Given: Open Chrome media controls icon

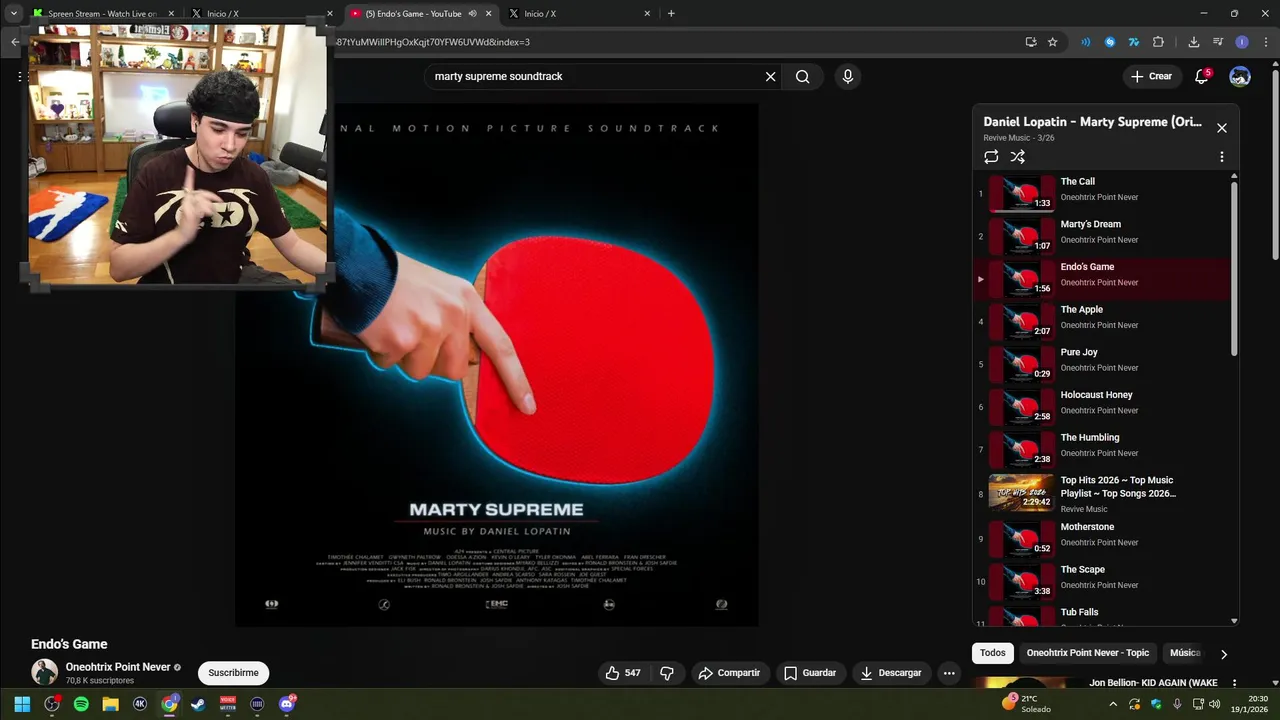Looking at the screenshot, I should (x=1217, y=42).
